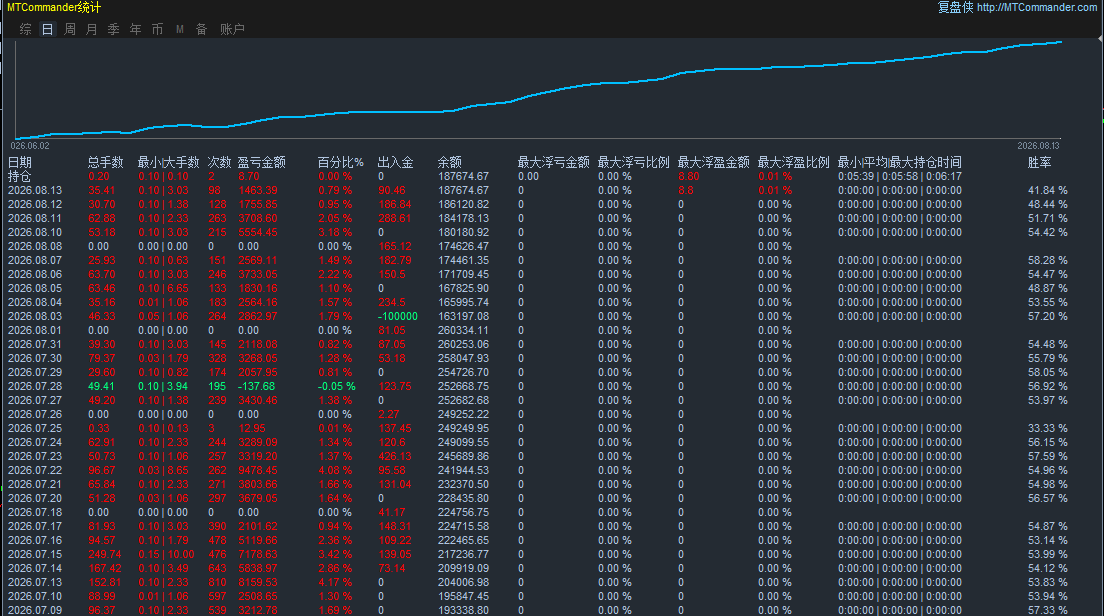Click the 胜率 column header
The image size is (1104, 616).
click(1039, 162)
